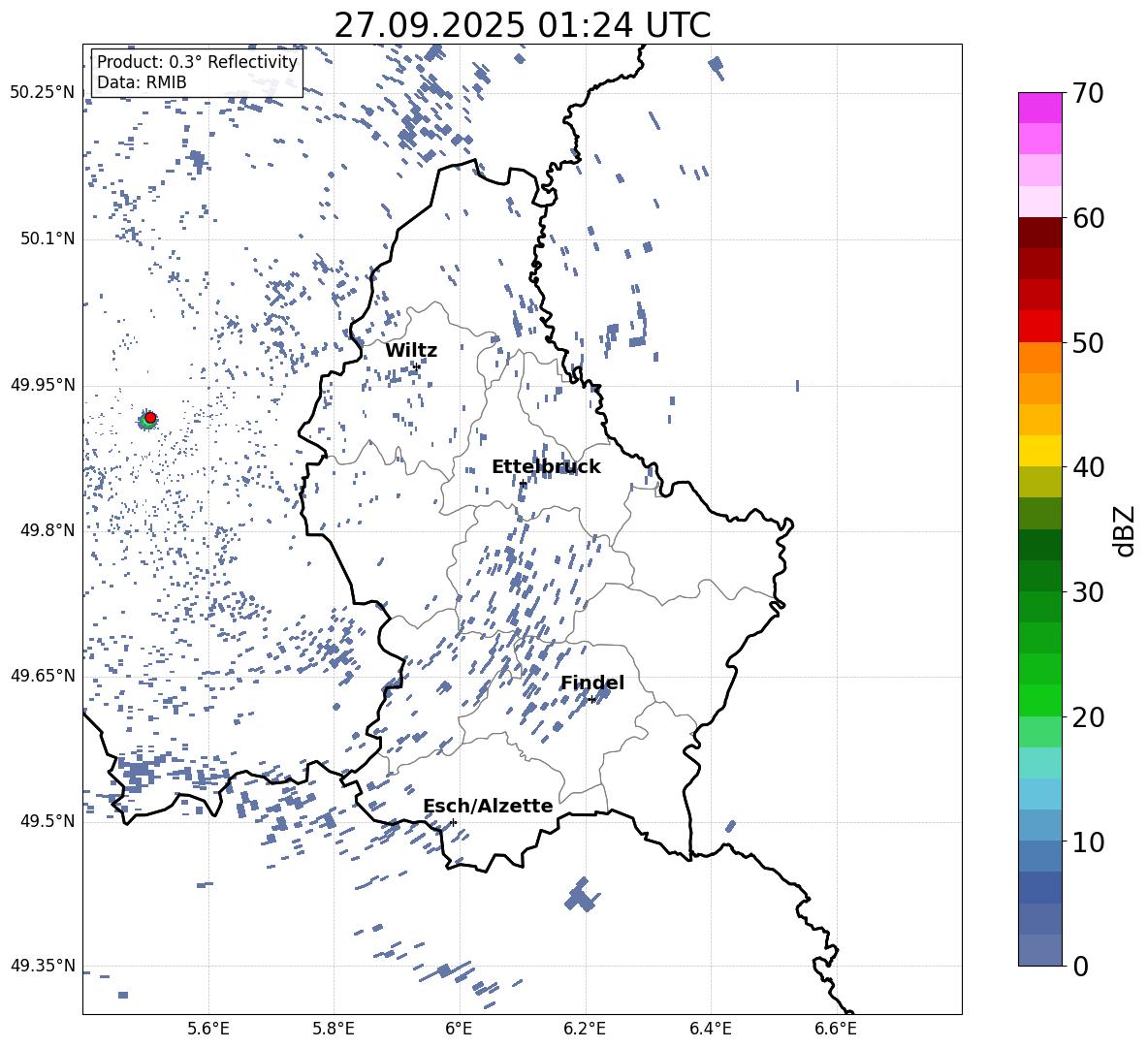Click the 27.09.2025 01:24 UTC title
Image resolution: width=1148 pixels, height=1048 pixels.
click(x=522, y=25)
